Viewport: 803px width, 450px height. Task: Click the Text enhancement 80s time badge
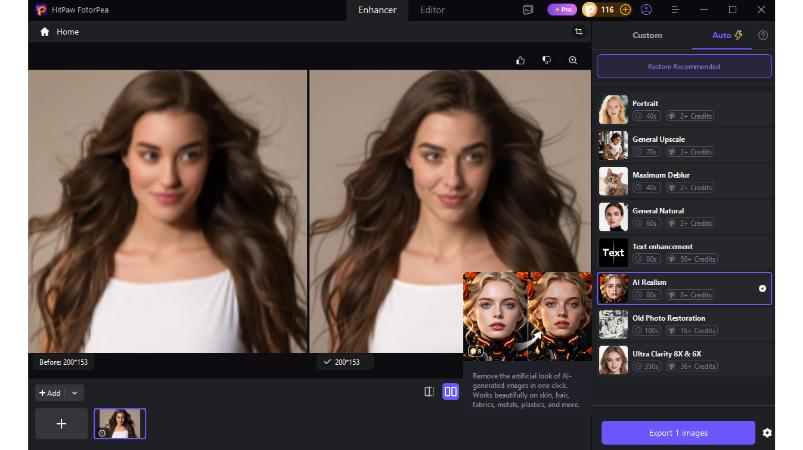click(x=647, y=260)
